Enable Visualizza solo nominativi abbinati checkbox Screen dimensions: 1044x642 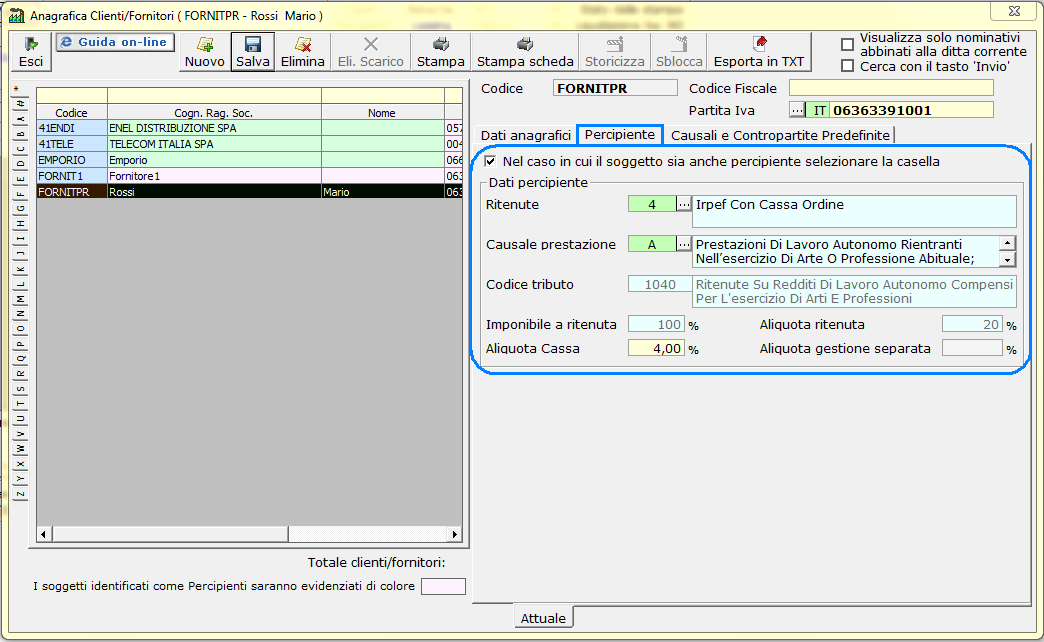click(x=848, y=45)
